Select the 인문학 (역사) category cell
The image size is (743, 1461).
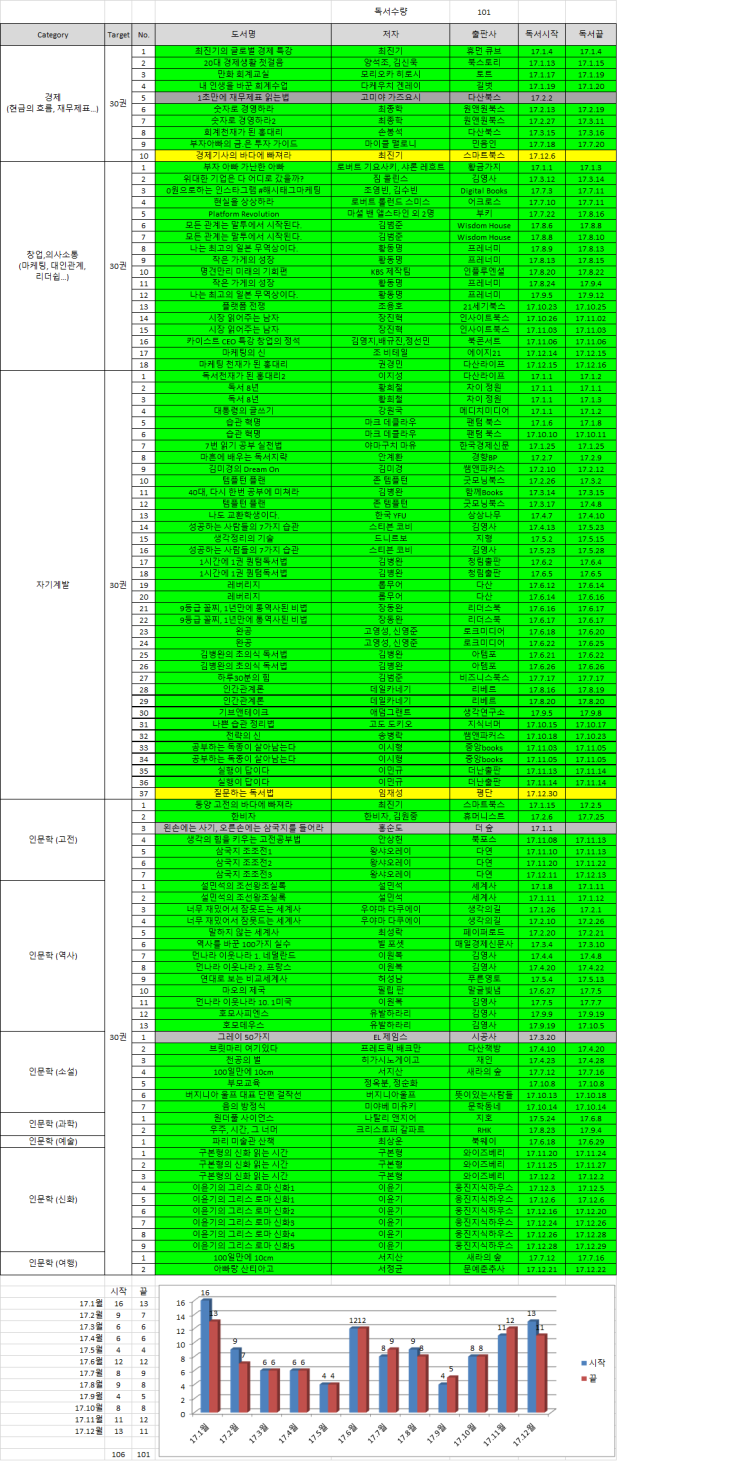coord(52,954)
